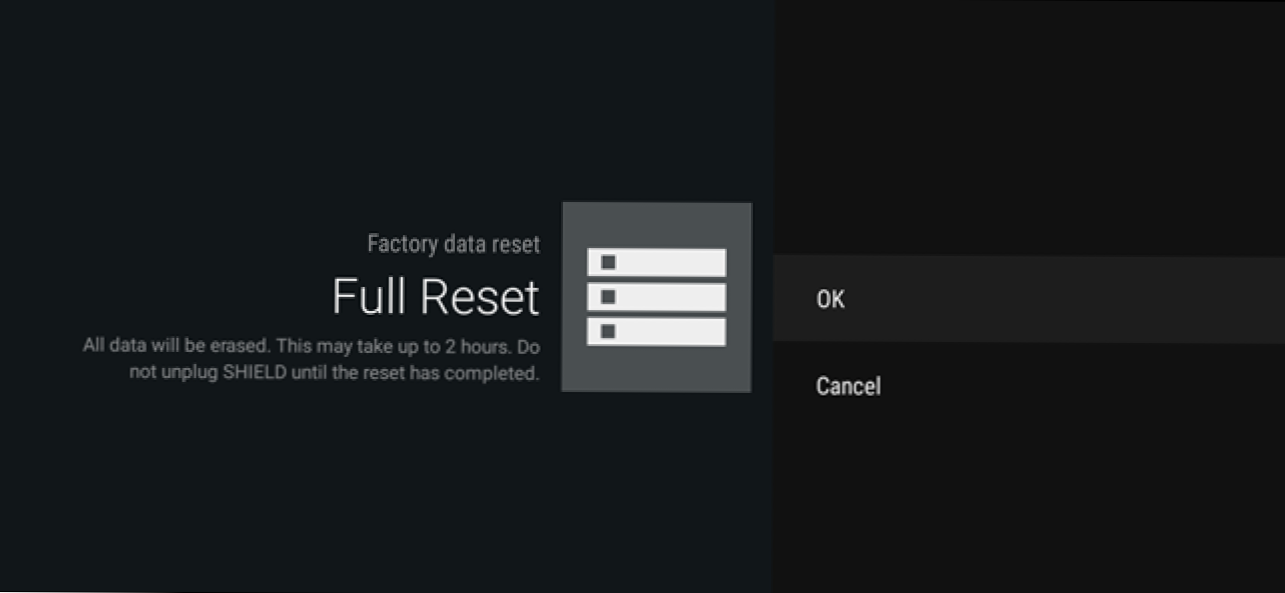This screenshot has height=593, width=1285.
Task: Select Cancel to abort the reset
Action: [x=848, y=386]
